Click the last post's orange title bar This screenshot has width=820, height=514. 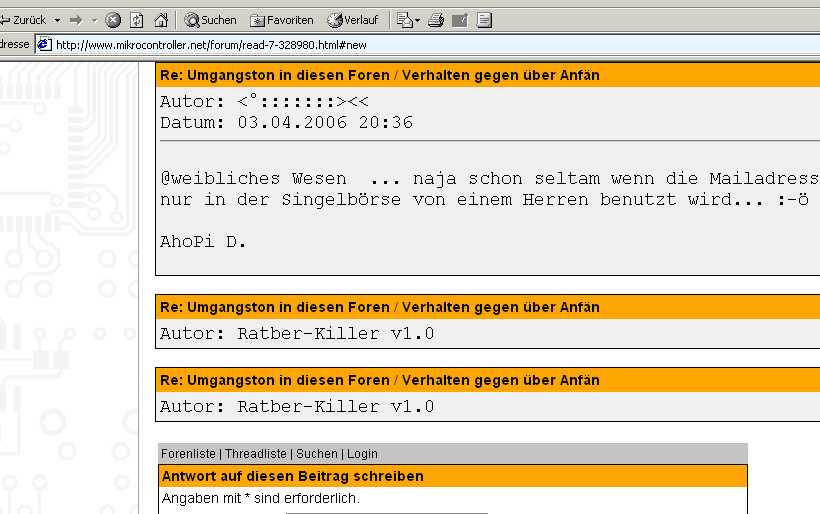488,380
